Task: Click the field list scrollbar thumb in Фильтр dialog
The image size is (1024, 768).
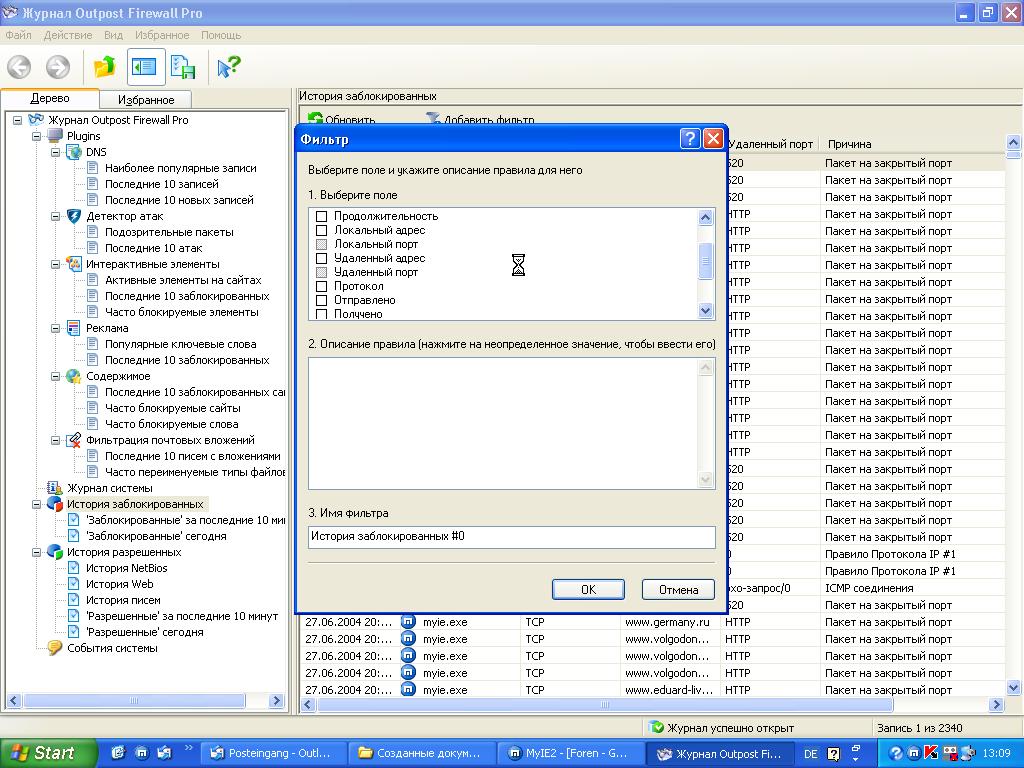Action: point(705,261)
